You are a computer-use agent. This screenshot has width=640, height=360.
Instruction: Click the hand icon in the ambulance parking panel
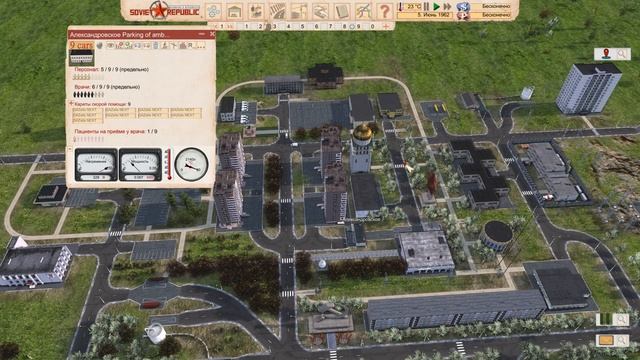click(x=100, y=45)
